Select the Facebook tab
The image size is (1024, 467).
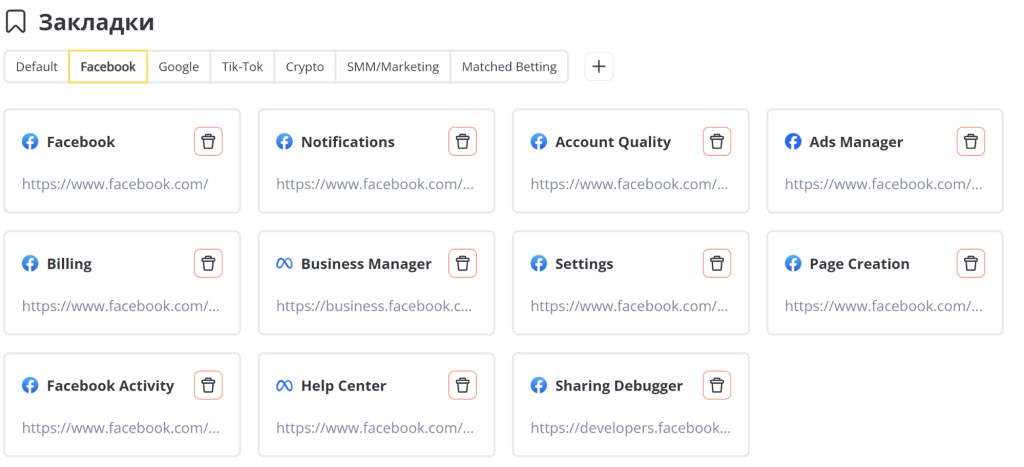click(x=108, y=67)
